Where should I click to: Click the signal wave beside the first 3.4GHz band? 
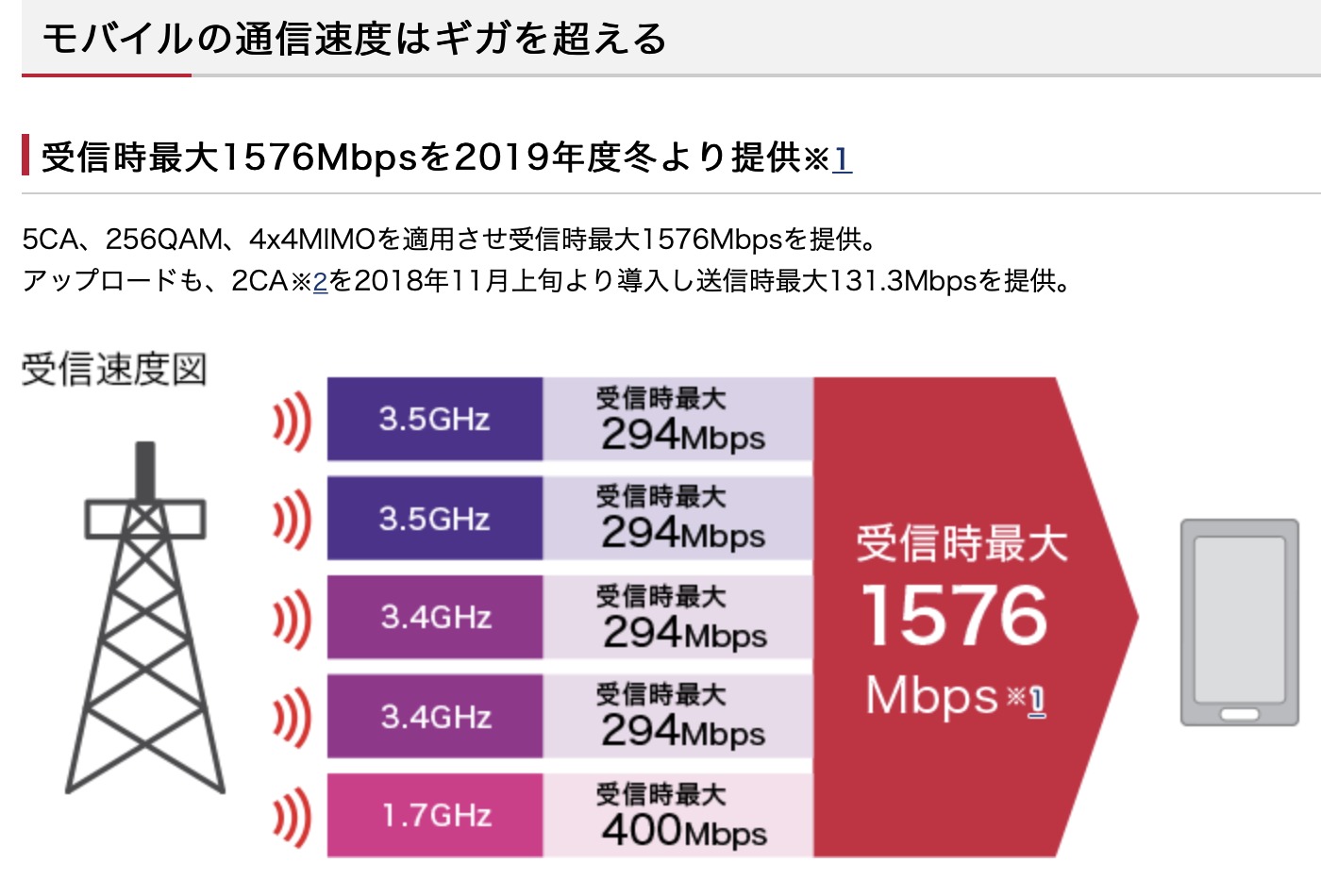[x=292, y=619]
